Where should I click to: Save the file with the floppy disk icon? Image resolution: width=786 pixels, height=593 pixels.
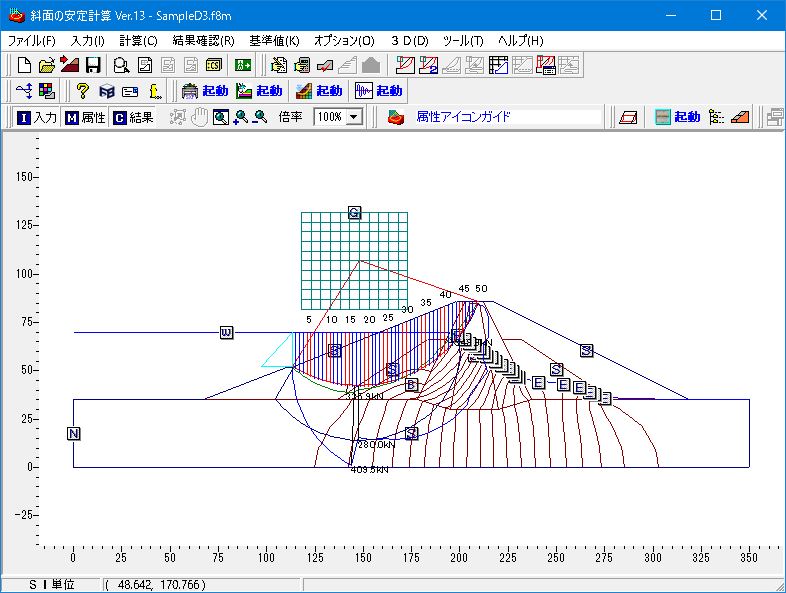point(93,65)
